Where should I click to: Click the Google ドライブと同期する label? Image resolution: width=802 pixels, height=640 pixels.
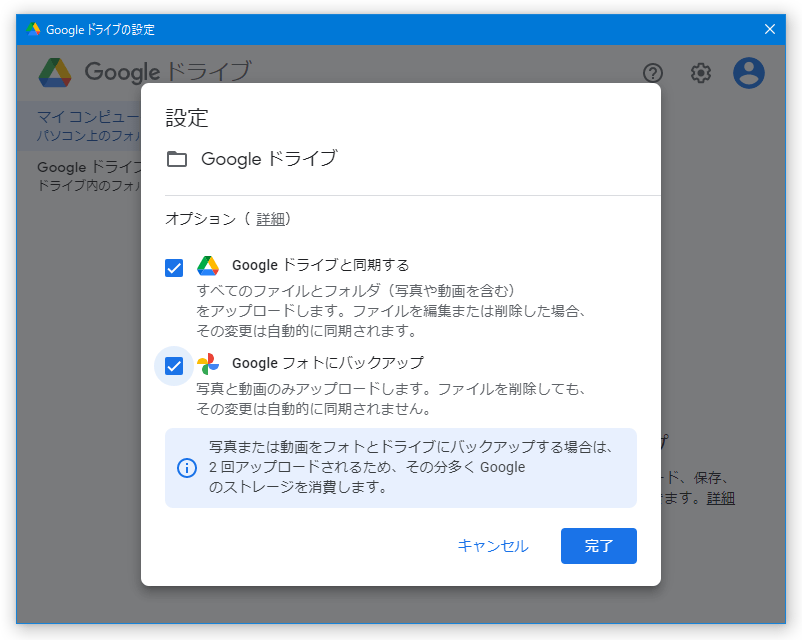pyautogui.click(x=321, y=265)
